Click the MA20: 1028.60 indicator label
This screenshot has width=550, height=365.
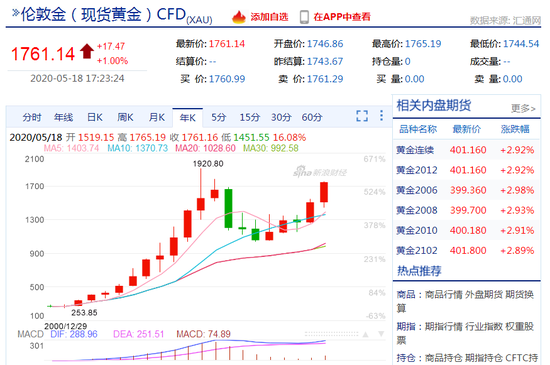205,148
